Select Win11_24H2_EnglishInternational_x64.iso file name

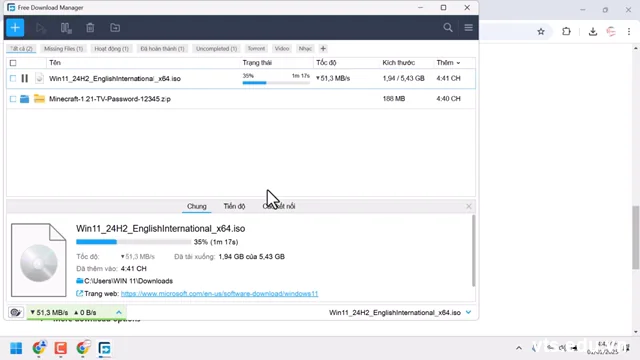[115, 78]
